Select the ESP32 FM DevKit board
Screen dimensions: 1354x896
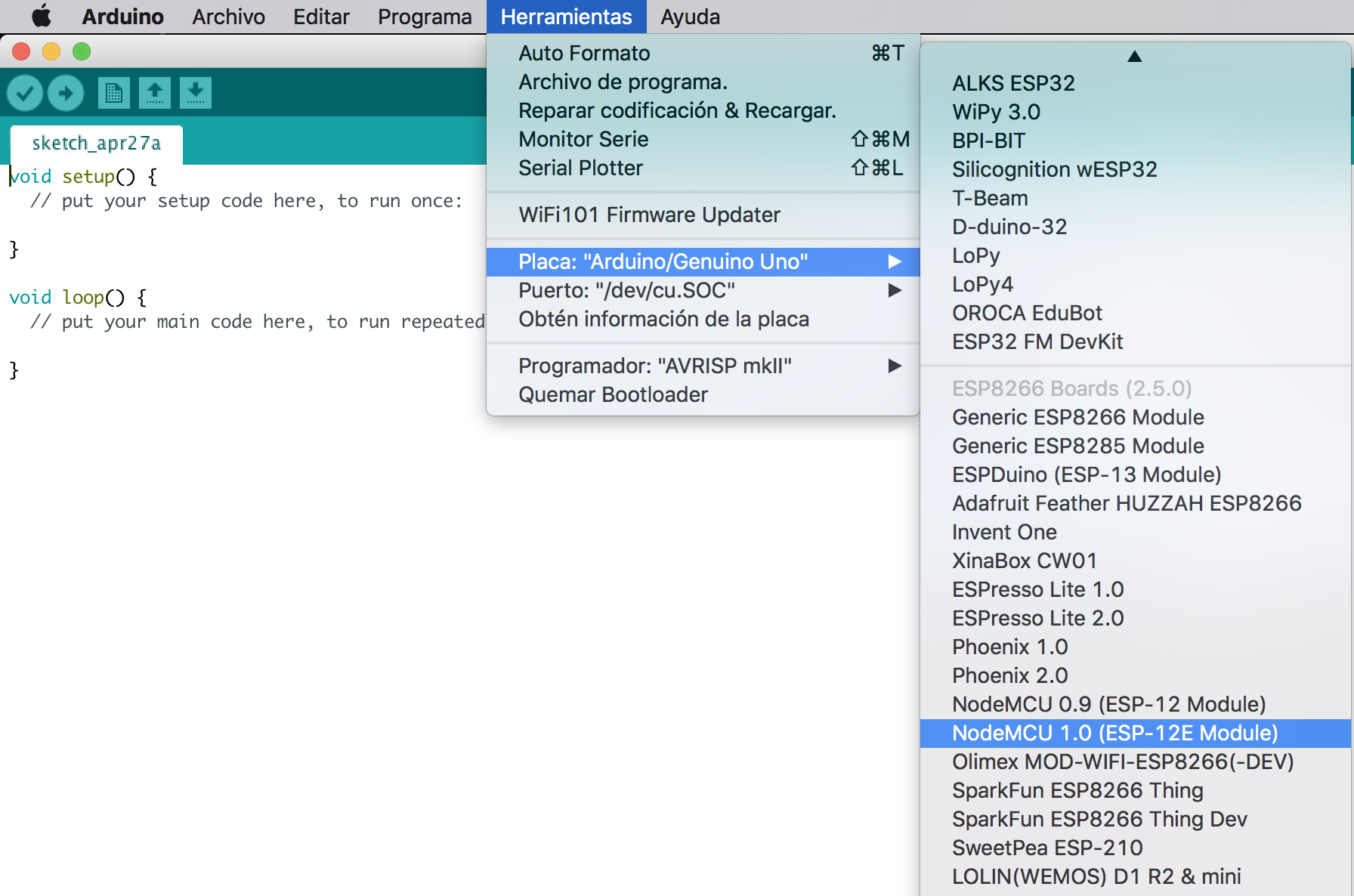point(1136,341)
